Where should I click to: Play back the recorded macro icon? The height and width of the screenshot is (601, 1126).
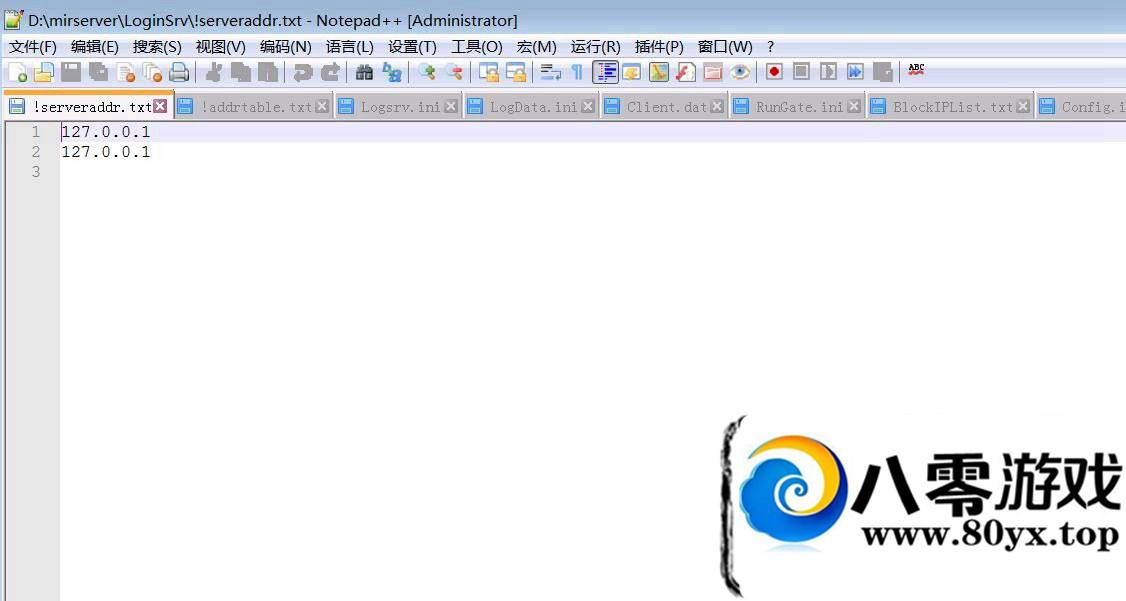(828, 72)
